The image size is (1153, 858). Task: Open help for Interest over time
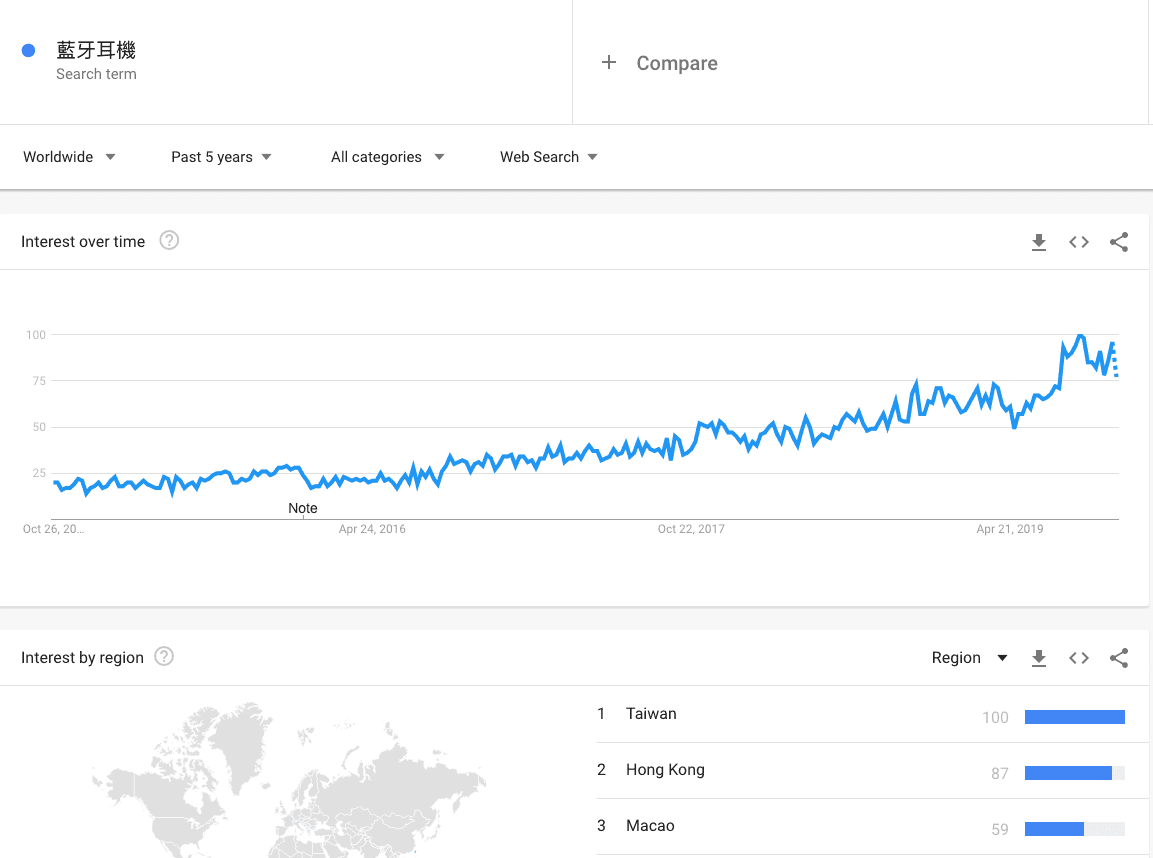pyautogui.click(x=169, y=241)
